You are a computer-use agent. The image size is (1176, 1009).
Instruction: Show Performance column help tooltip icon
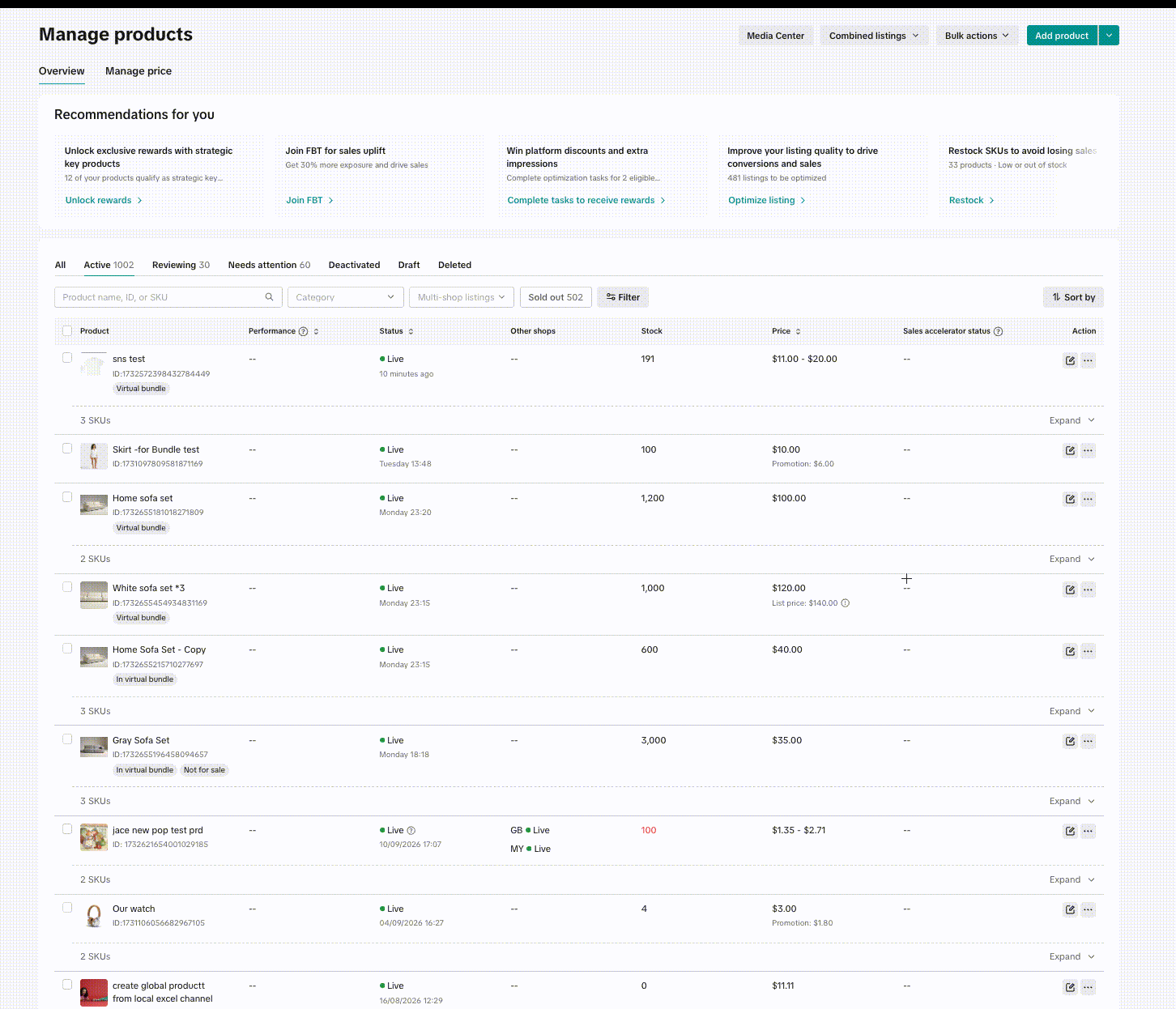pyautogui.click(x=304, y=331)
